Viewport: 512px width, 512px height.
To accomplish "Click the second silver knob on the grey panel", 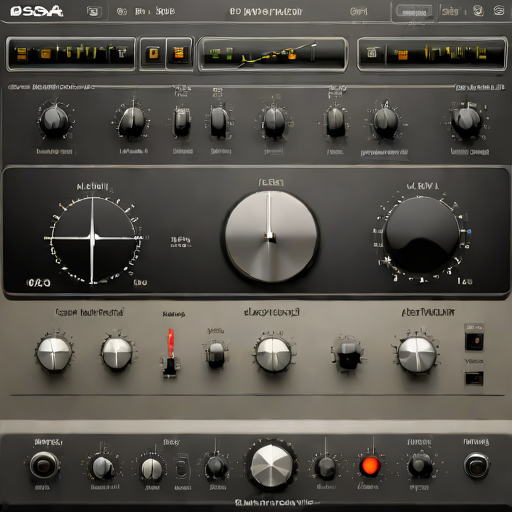I will (x=117, y=353).
